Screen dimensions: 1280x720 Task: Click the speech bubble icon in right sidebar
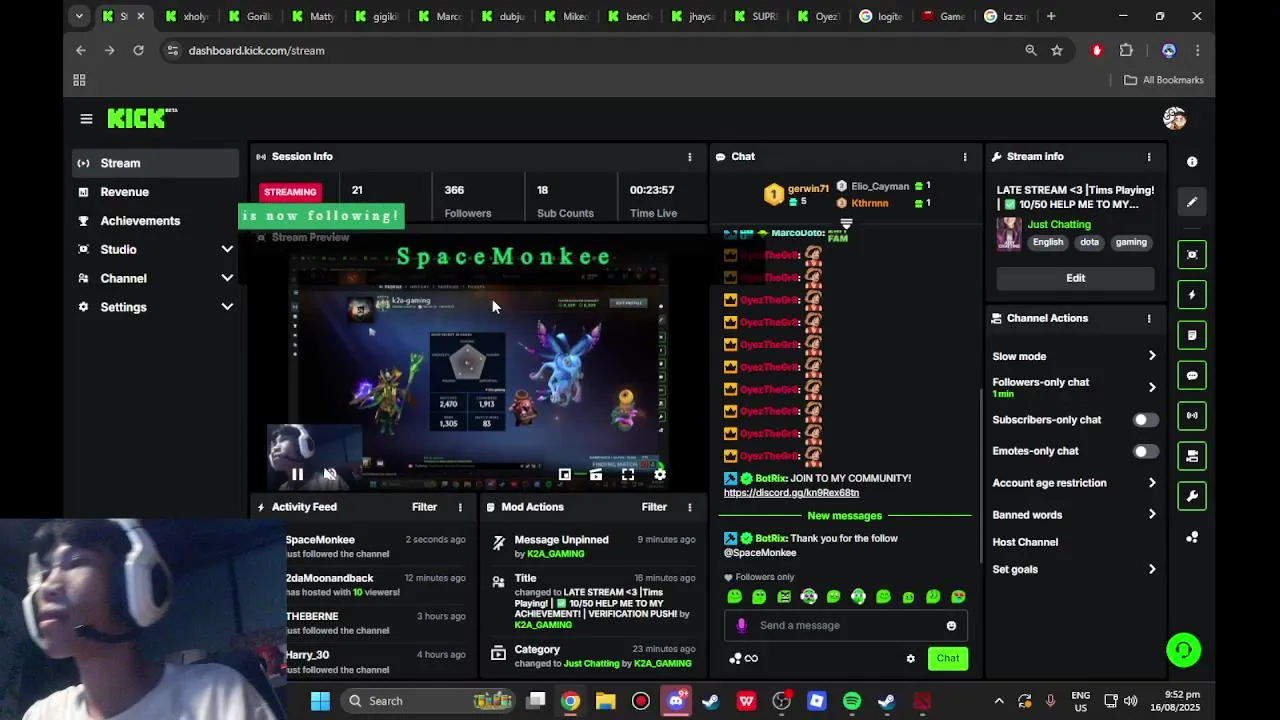(1192, 376)
